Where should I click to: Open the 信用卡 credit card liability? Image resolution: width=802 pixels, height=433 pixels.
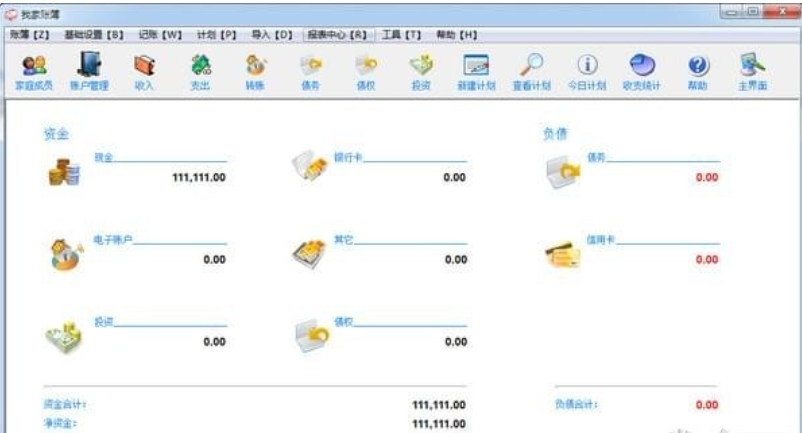pos(597,240)
